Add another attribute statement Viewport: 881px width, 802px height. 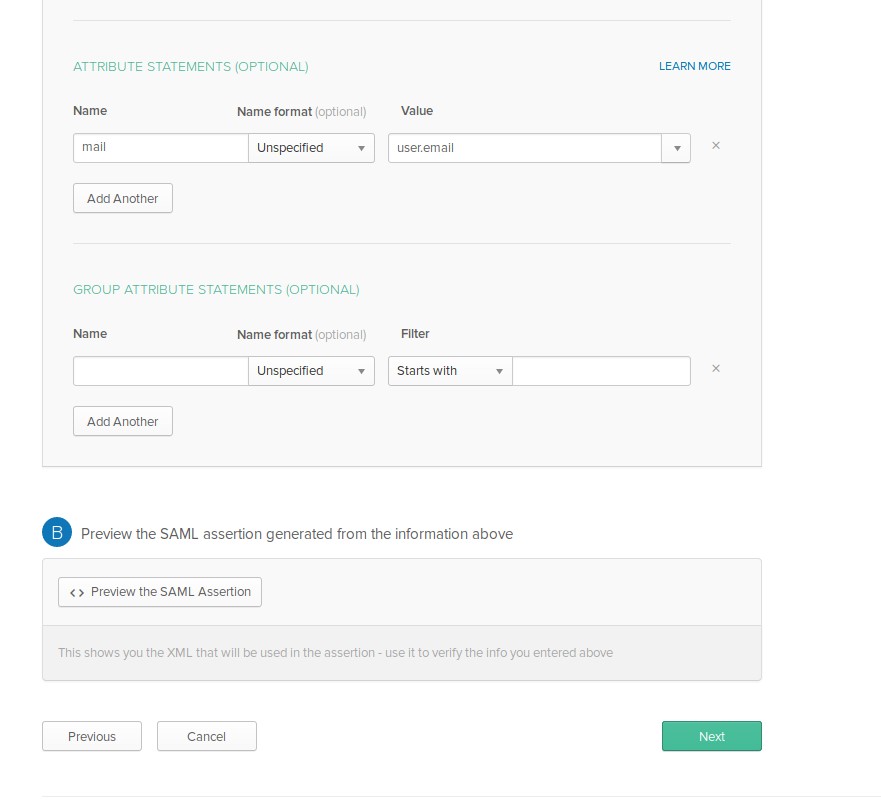122,198
